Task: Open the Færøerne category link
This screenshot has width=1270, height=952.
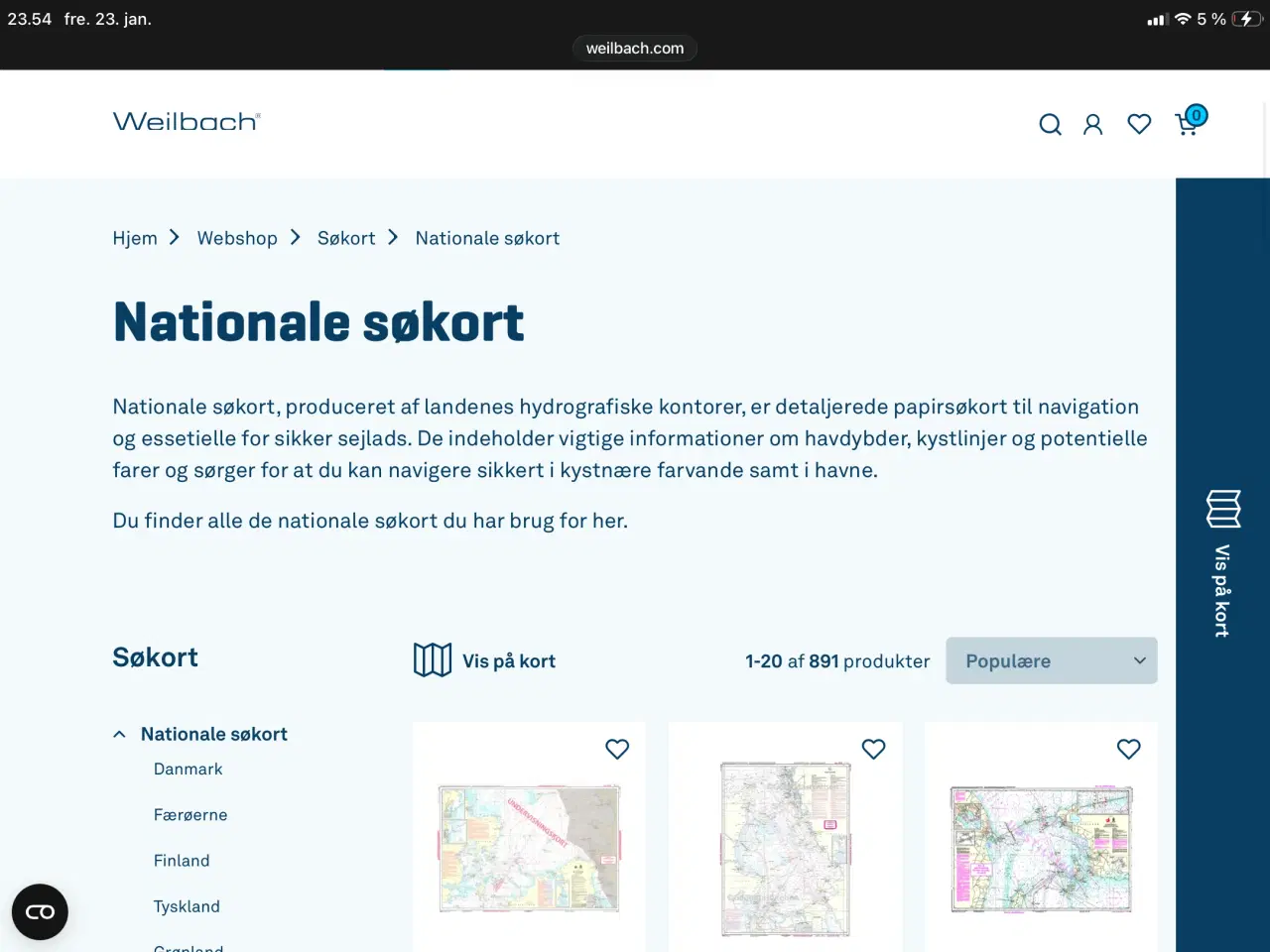Action: [190, 814]
